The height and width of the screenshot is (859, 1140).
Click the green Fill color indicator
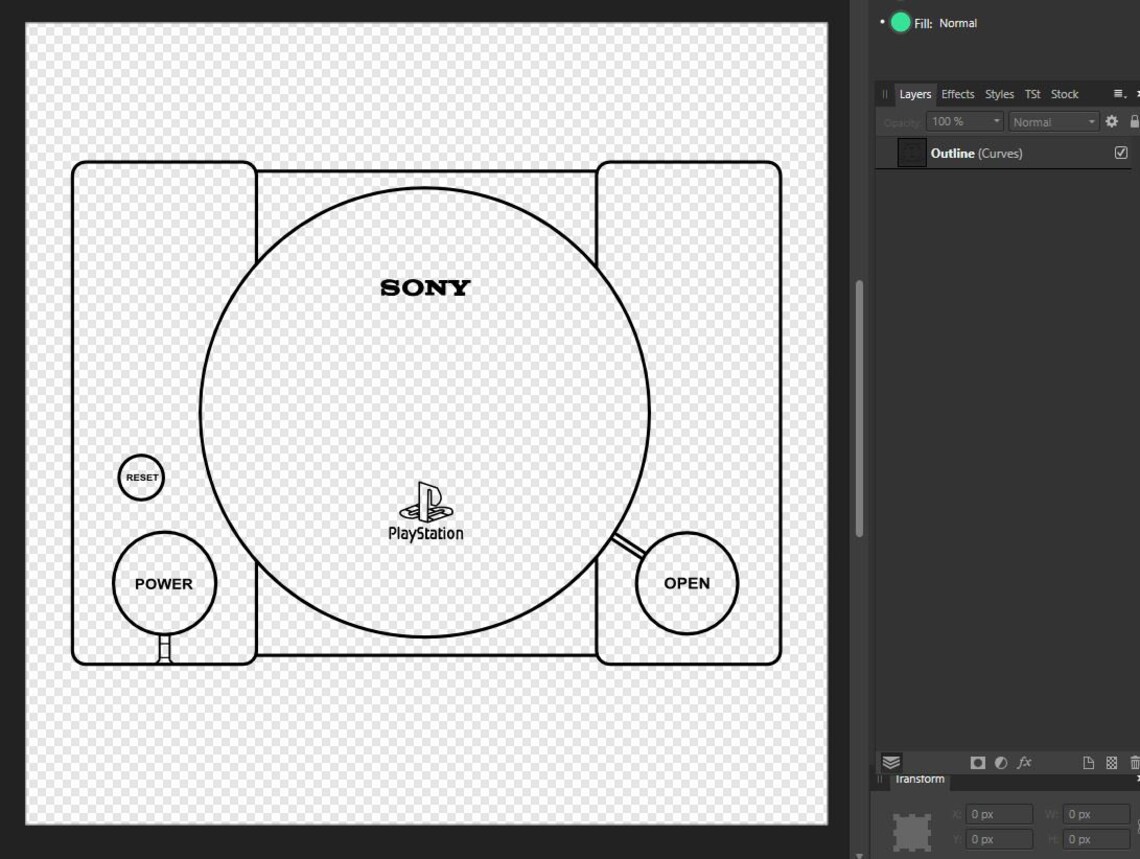point(900,22)
